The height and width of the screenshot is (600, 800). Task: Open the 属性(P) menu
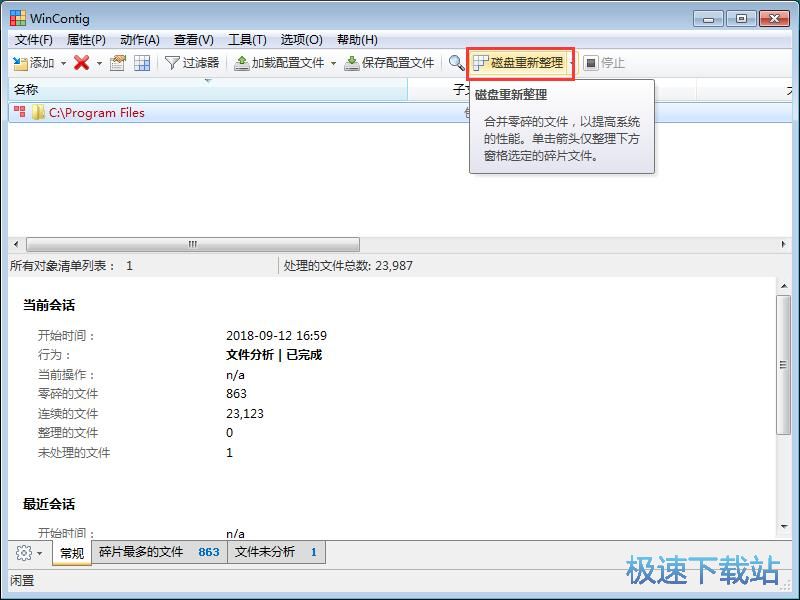pos(86,40)
